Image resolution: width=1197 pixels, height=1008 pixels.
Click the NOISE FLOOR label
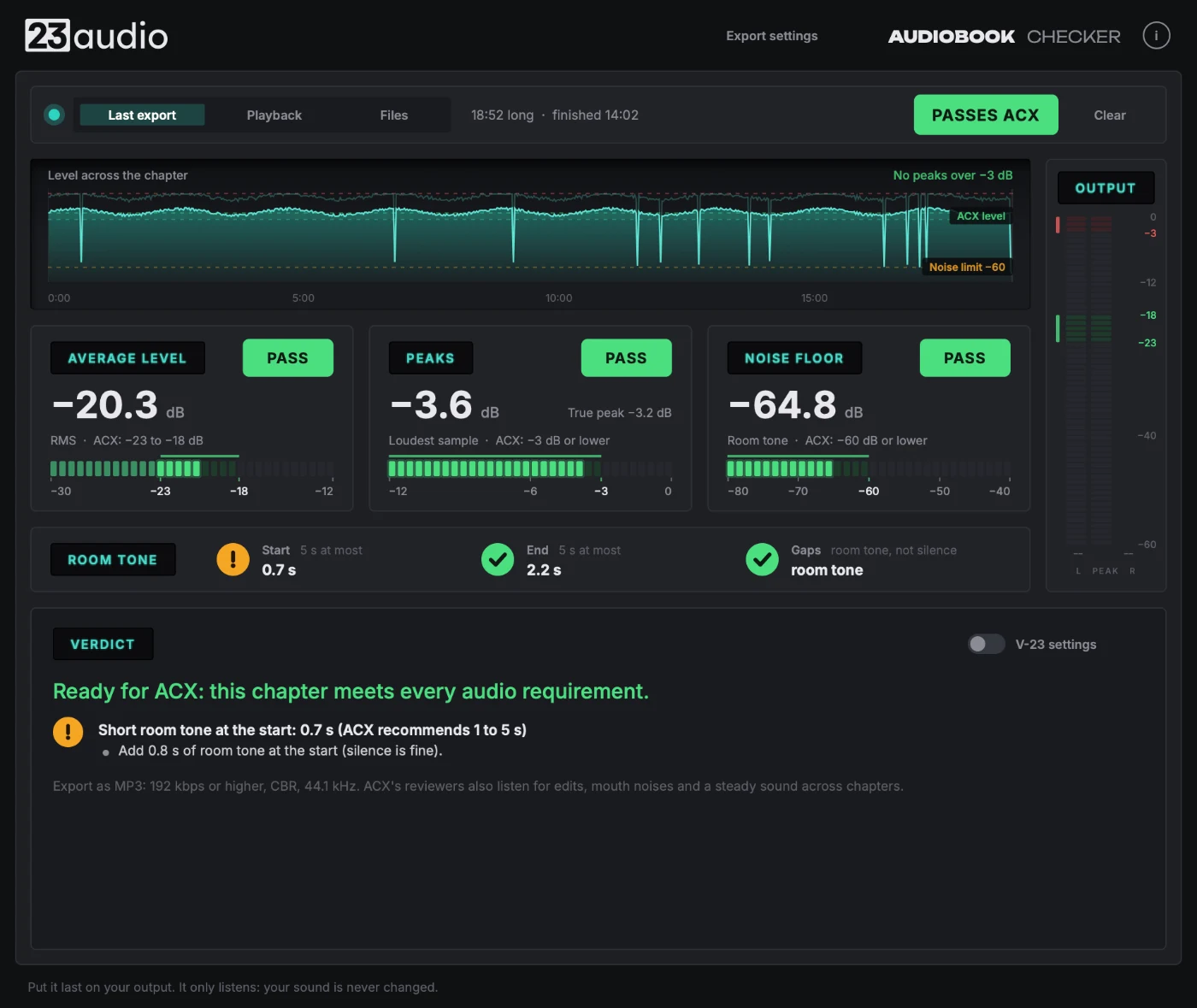pos(794,358)
